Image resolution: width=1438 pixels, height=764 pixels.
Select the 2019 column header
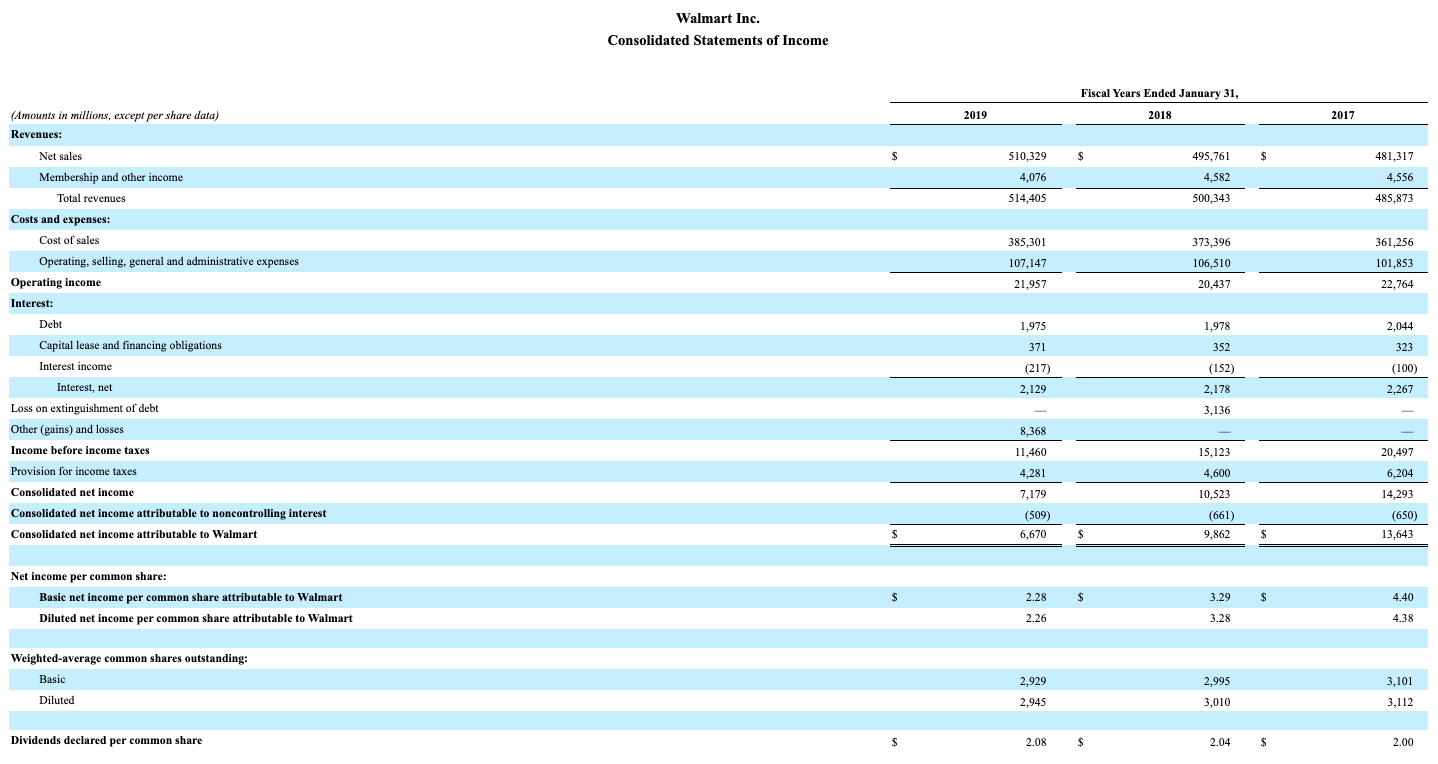tap(975, 115)
